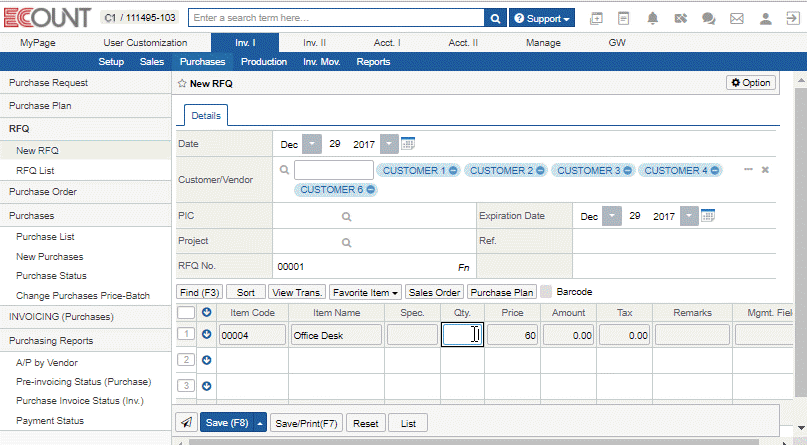807x445 pixels.
Task: Open RFQ List in the sidebar
Action: coord(35,171)
